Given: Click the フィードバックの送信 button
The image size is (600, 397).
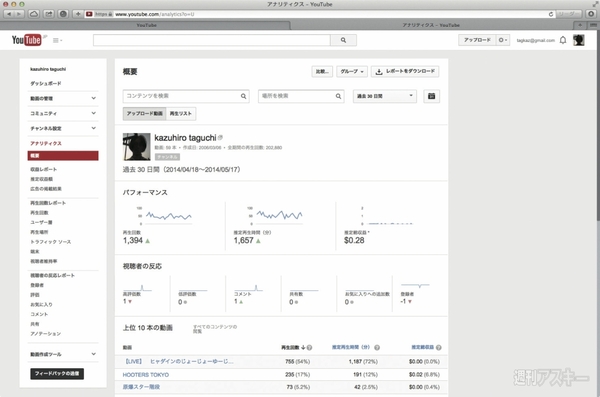Looking at the screenshot, I should (x=57, y=374).
